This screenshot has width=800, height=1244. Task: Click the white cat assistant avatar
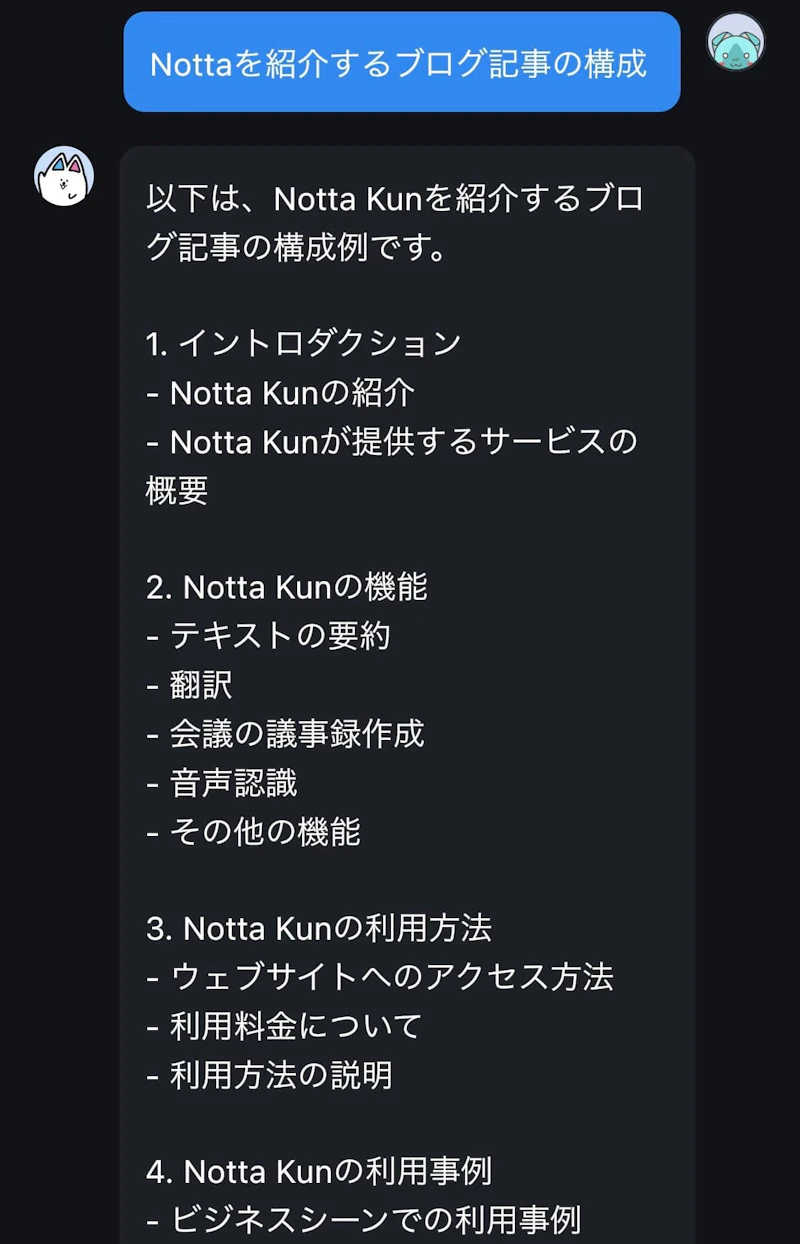click(62, 176)
